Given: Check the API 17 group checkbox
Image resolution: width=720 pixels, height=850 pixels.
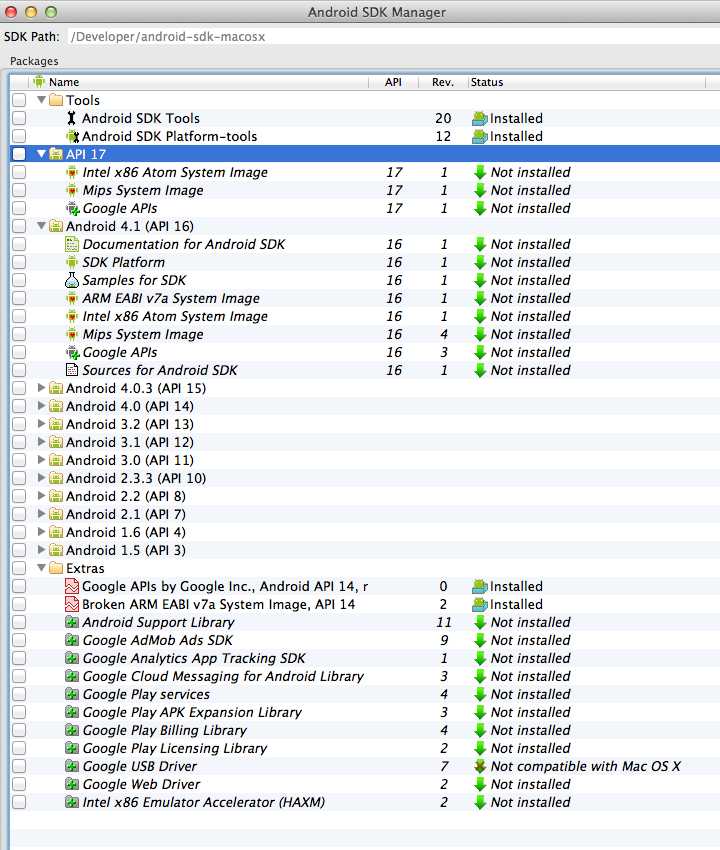Looking at the screenshot, I should (x=19, y=154).
